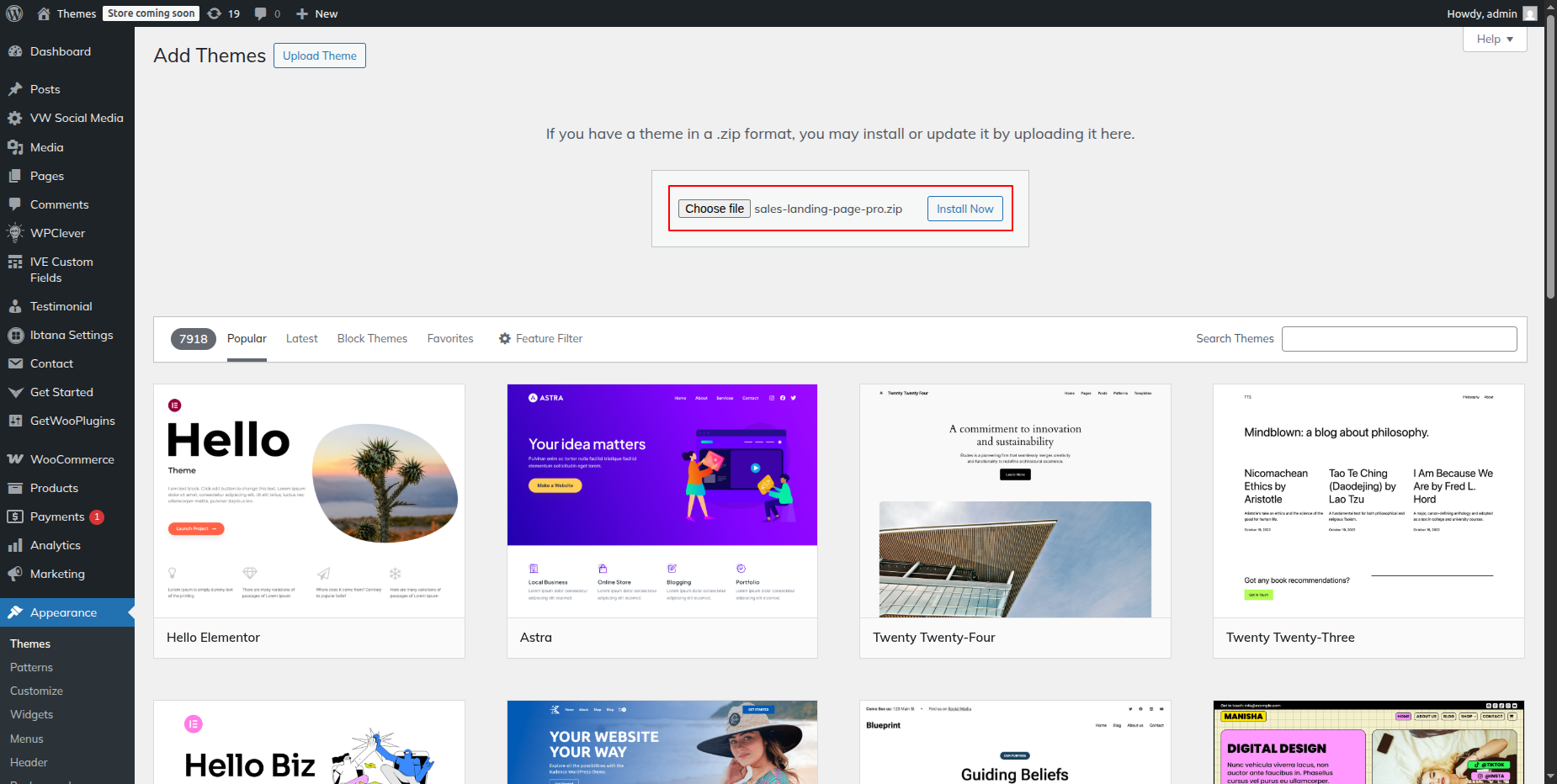The height and width of the screenshot is (784, 1557).
Task: Click the Feature Filter gear icon
Action: click(x=505, y=338)
